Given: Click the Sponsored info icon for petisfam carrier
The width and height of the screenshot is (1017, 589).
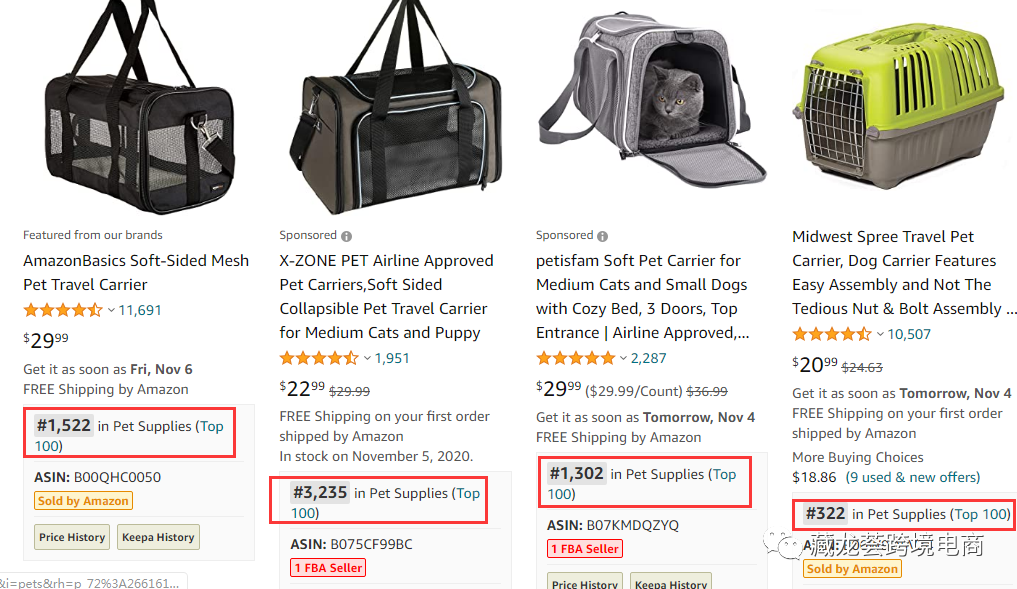Looking at the screenshot, I should (x=603, y=236).
